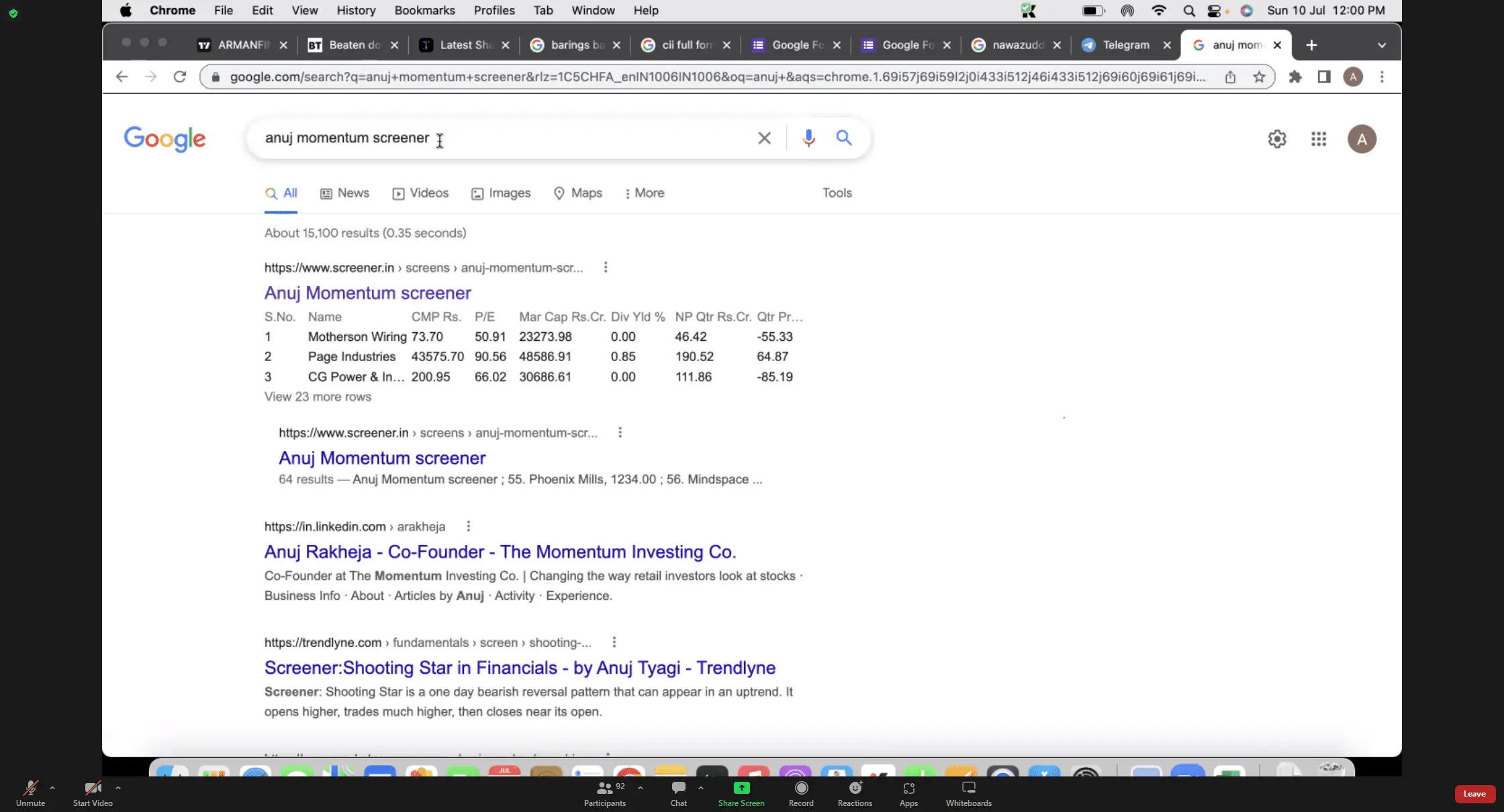
Task: Open the tab search chevron dropdown
Action: [1381, 45]
